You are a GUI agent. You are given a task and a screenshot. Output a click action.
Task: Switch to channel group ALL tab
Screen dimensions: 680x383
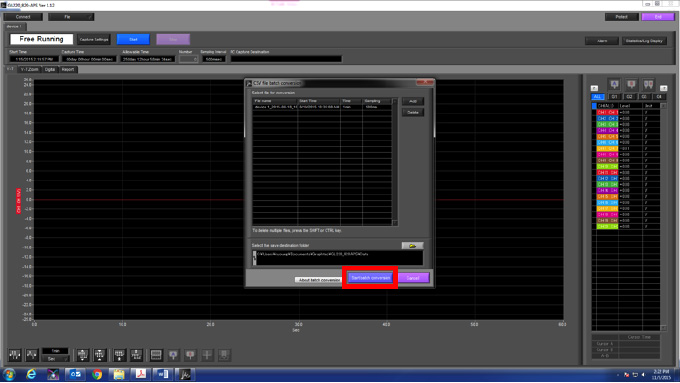(x=598, y=97)
